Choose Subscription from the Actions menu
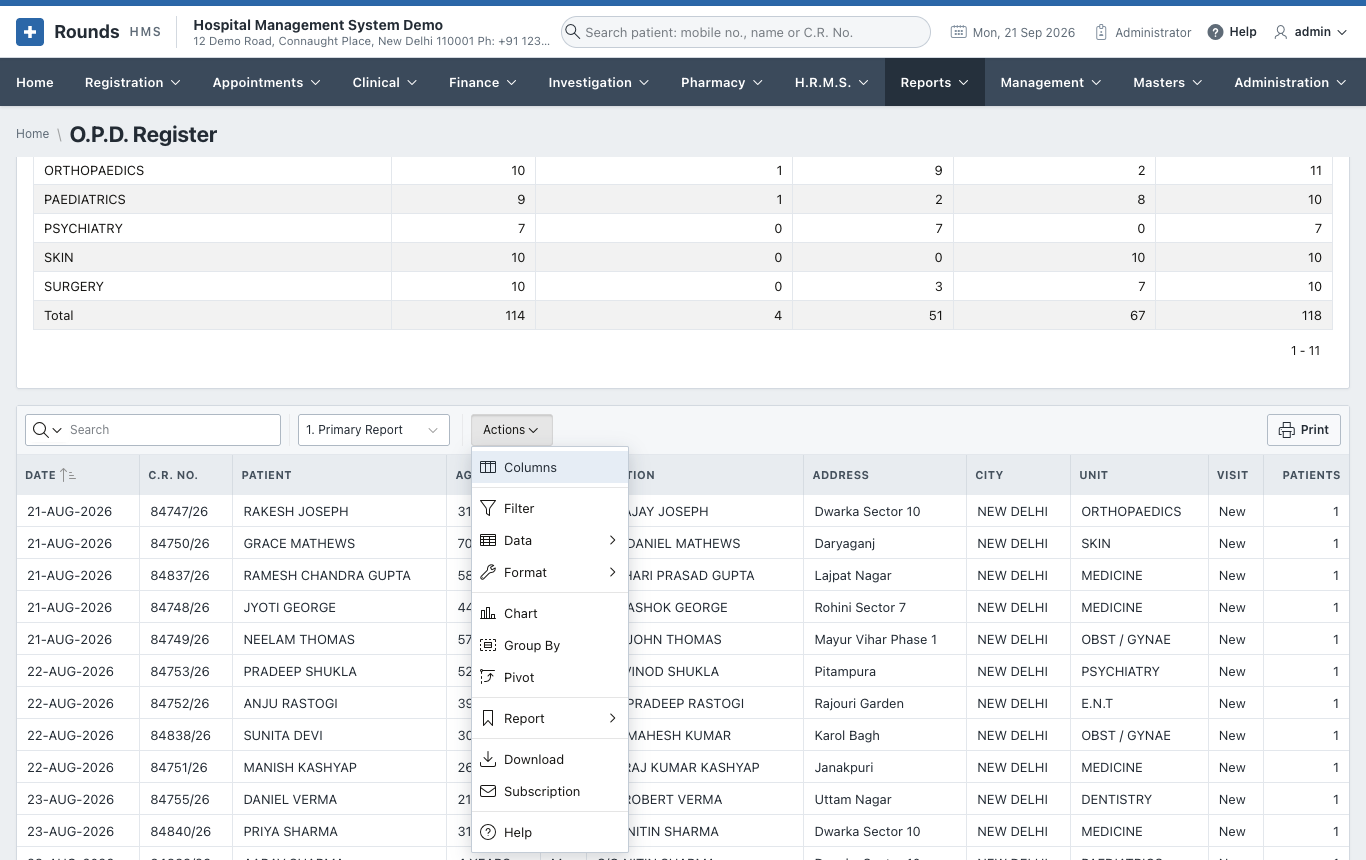Image resolution: width=1366 pixels, height=860 pixels. (550, 791)
